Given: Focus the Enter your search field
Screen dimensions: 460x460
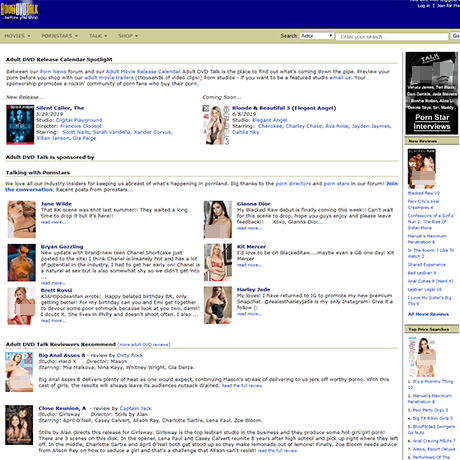Looking at the screenshot, I should point(392,37).
